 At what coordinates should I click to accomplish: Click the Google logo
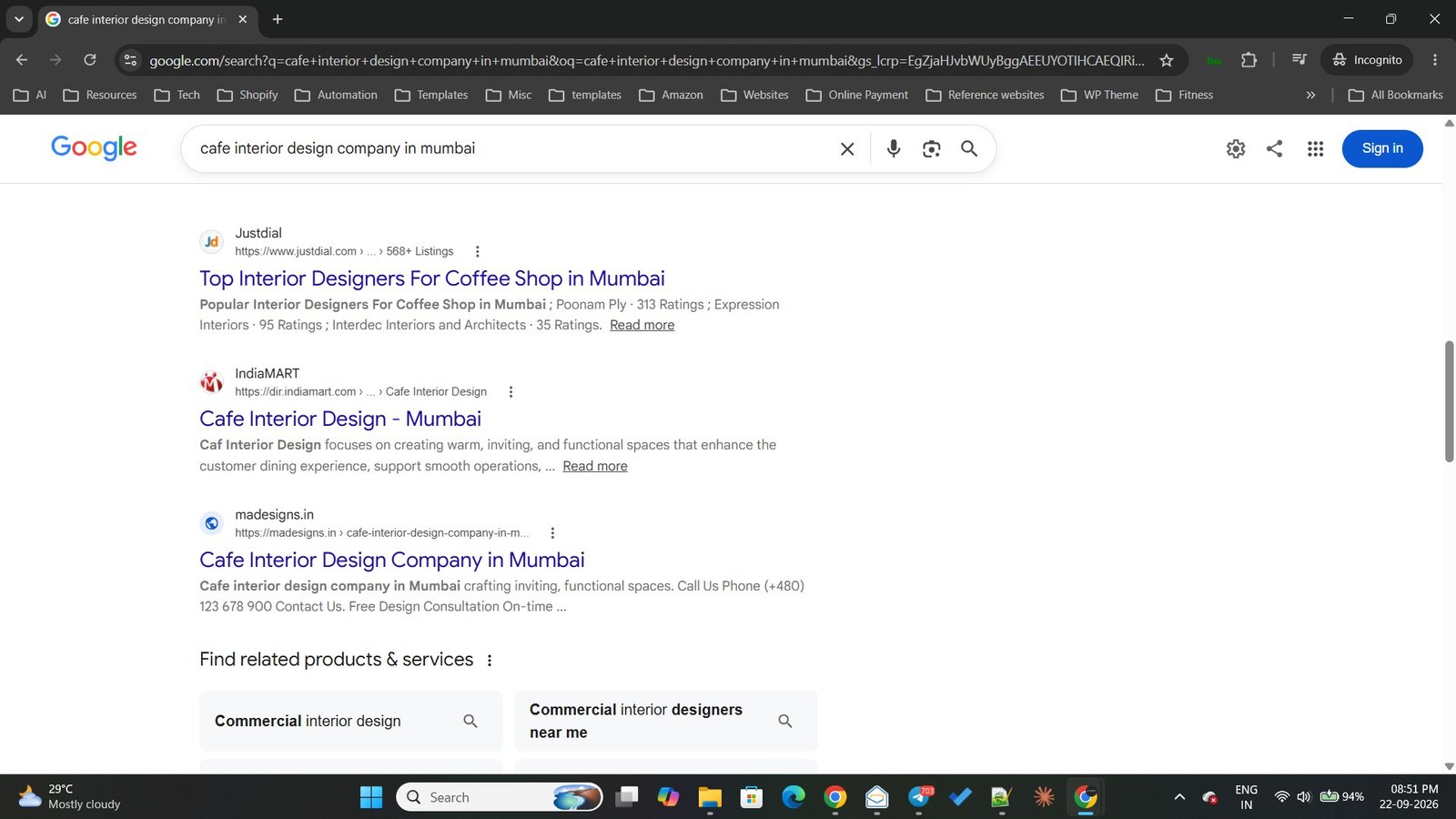click(x=94, y=147)
